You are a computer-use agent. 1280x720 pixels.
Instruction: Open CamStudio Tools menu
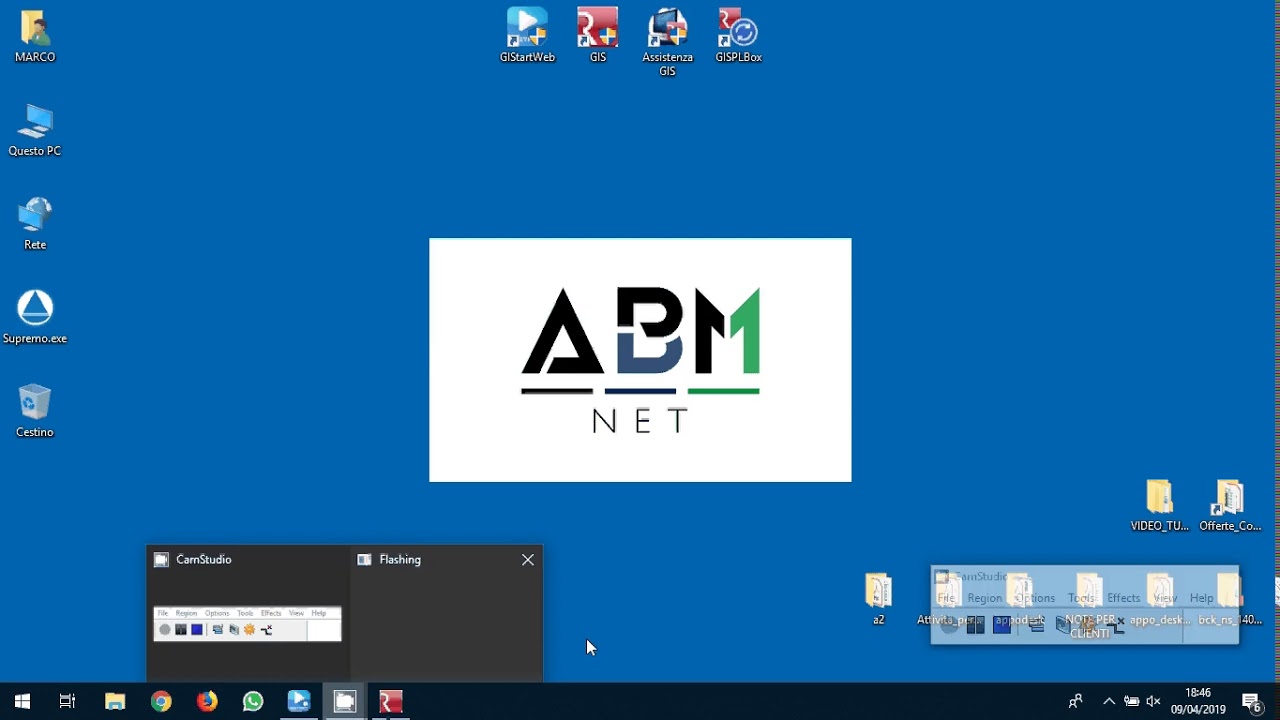click(1081, 598)
